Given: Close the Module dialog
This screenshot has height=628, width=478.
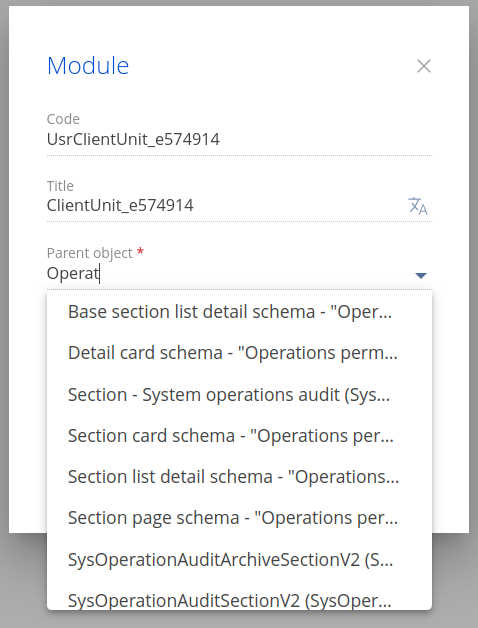Looking at the screenshot, I should 424,66.
